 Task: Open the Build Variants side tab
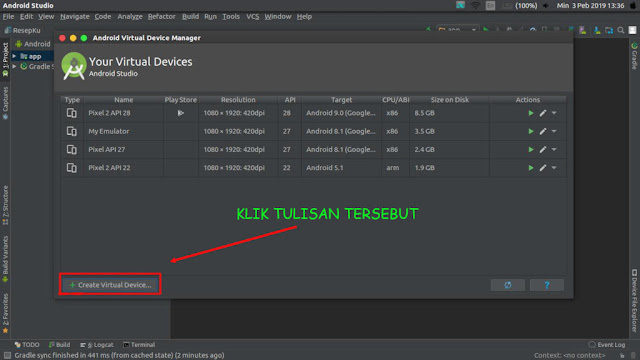pyautogui.click(x=5, y=259)
